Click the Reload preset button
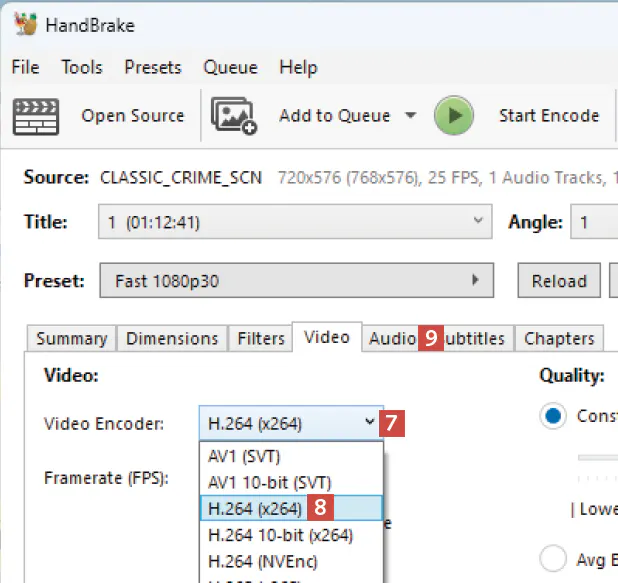The image size is (618, 583). [x=559, y=280]
